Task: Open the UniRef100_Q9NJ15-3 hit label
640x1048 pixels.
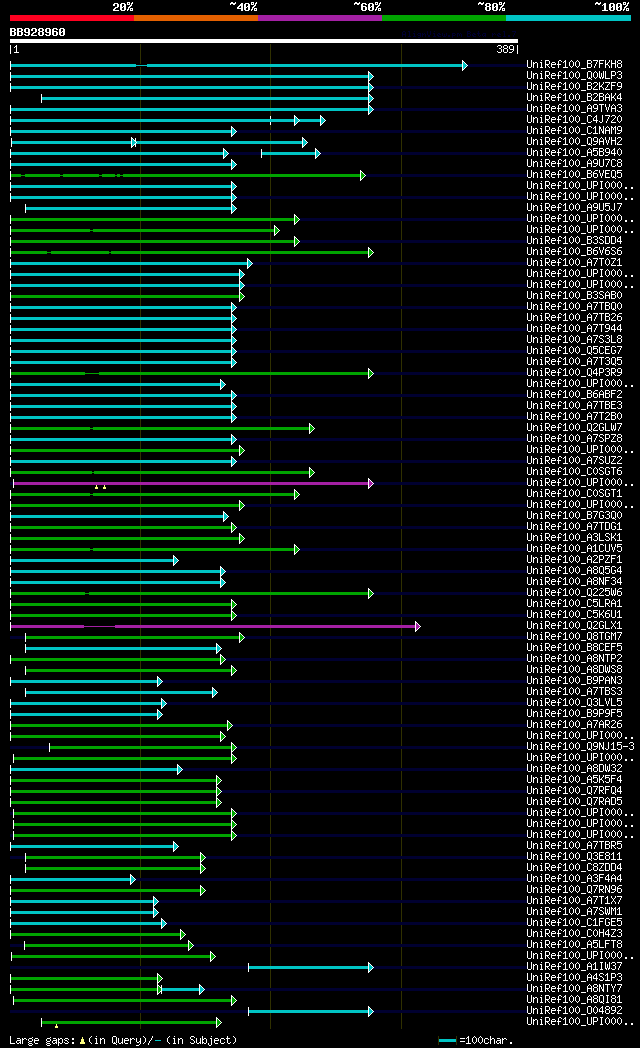Action: click(x=580, y=747)
